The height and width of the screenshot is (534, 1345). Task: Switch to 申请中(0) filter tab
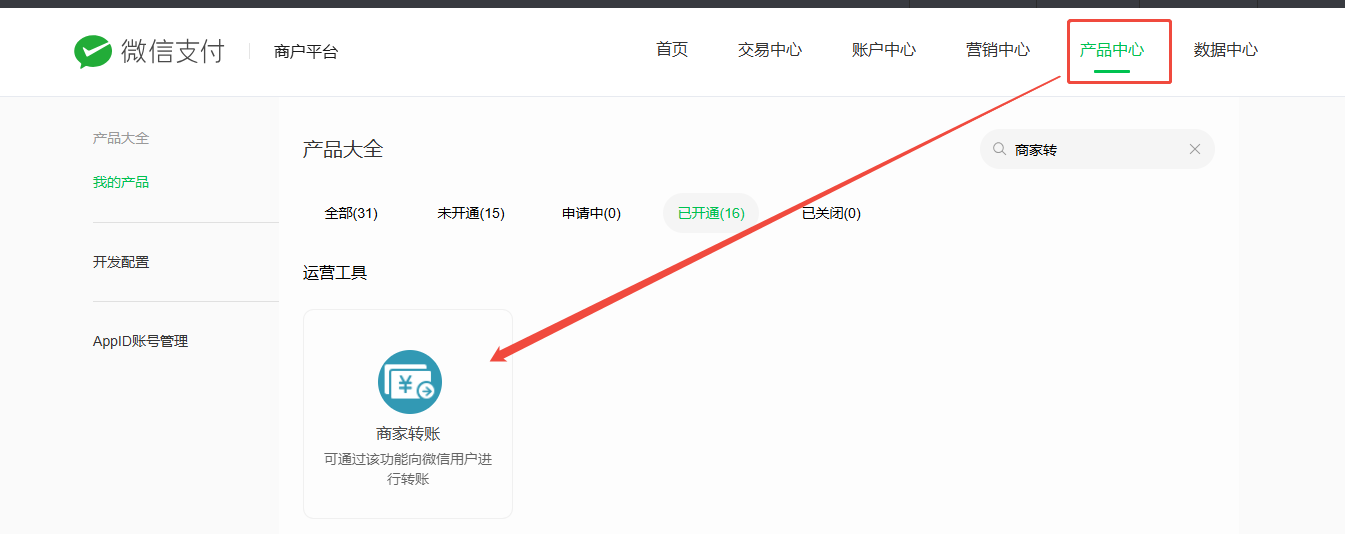pyautogui.click(x=591, y=213)
